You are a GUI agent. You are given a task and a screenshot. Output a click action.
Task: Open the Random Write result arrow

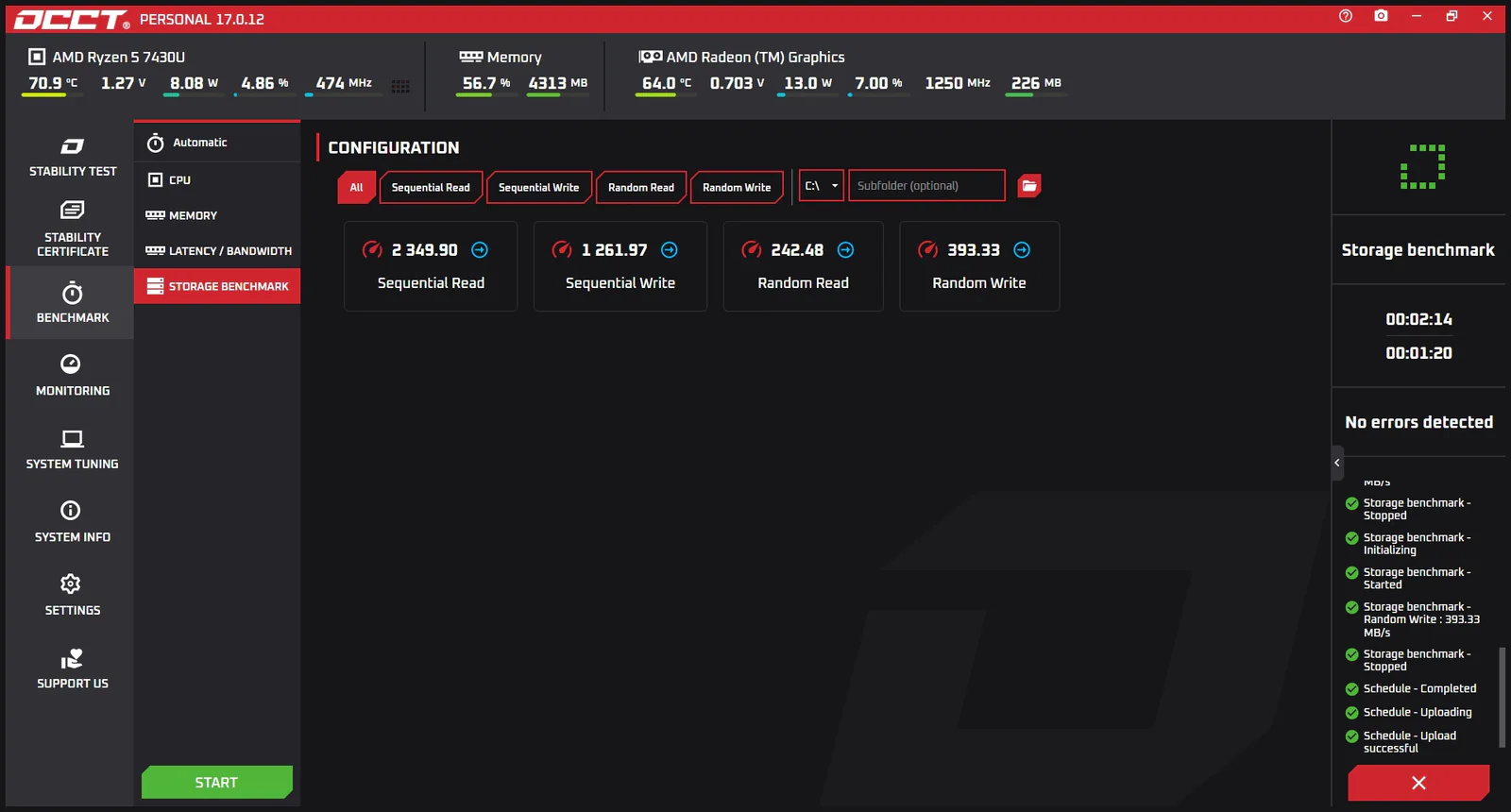click(x=1022, y=250)
